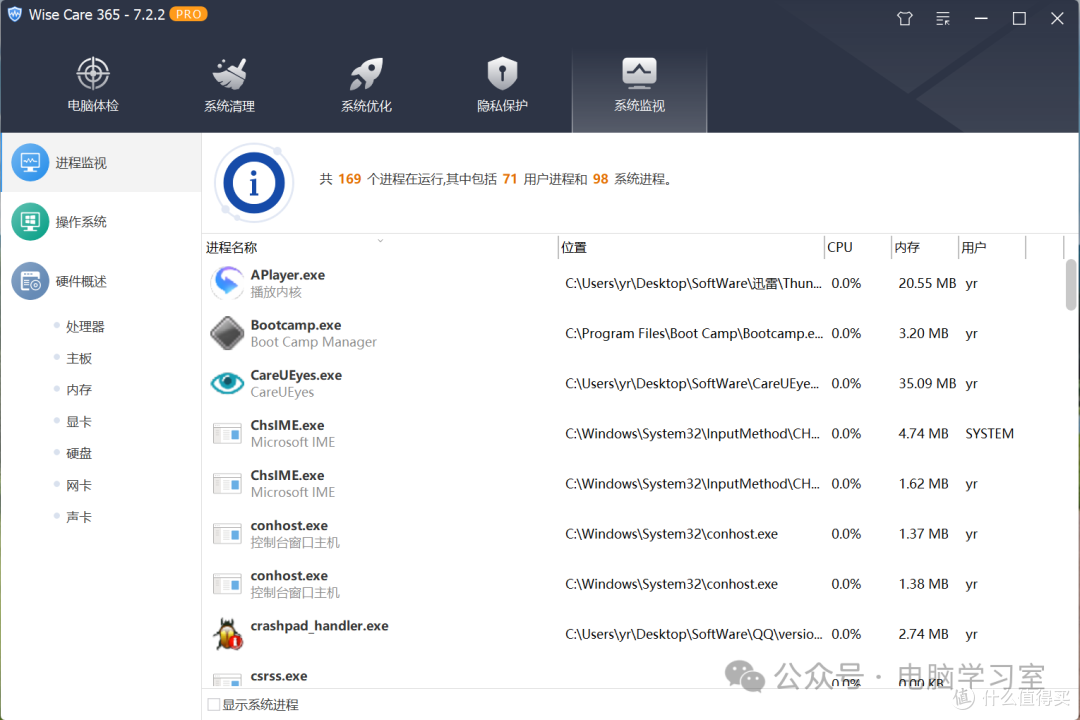Screen dimensions: 1080x720
Task: Select the CareUEyes.exe process name
Action: (296, 376)
